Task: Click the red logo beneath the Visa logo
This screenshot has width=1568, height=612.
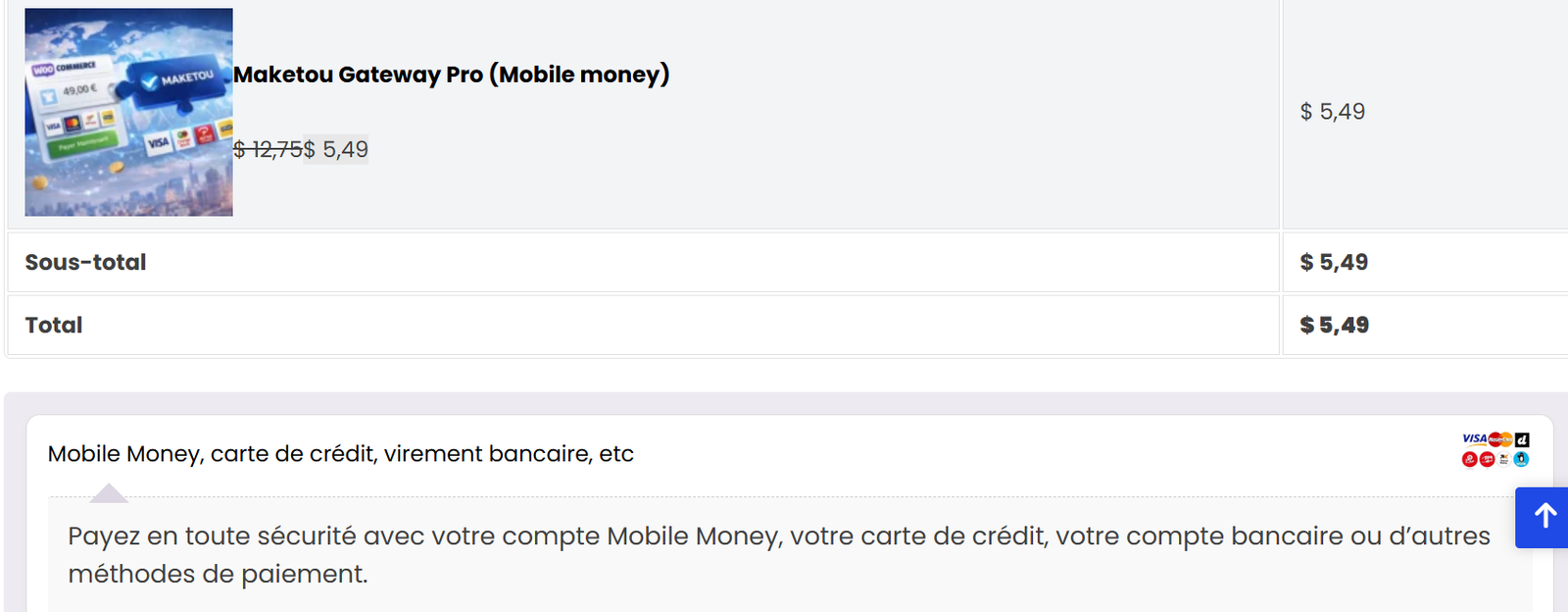Action: pyautogui.click(x=1469, y=459)
